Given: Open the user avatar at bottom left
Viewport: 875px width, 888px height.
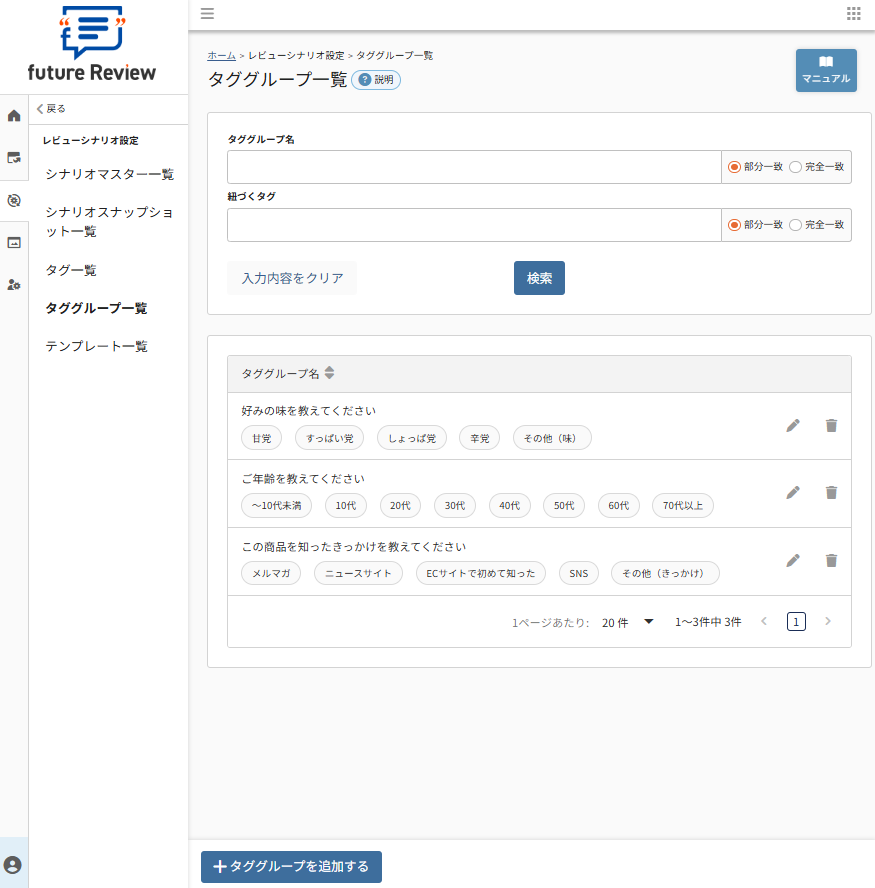Looking at the screenshot, I should 13,863.
